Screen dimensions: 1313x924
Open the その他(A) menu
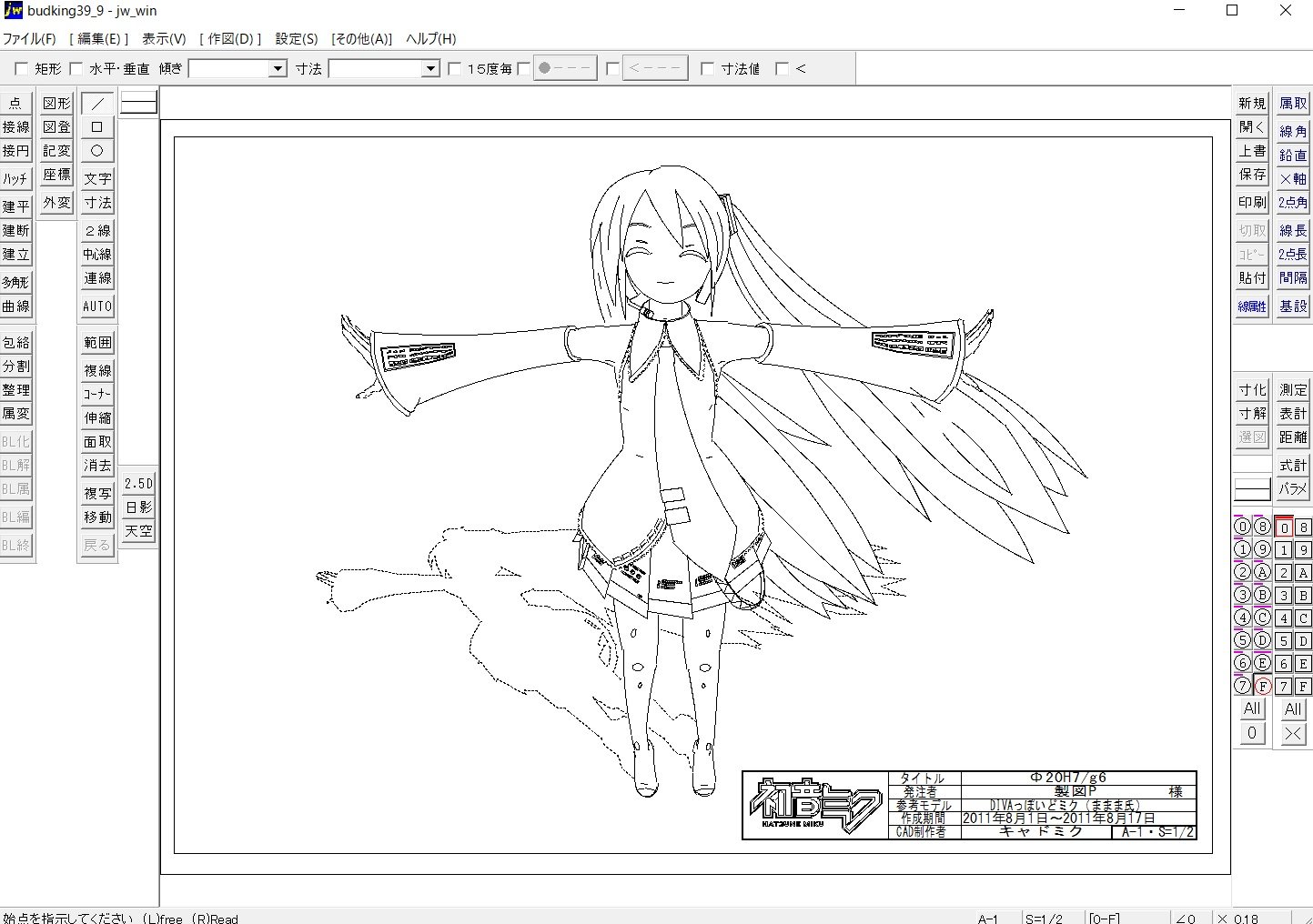362,39
